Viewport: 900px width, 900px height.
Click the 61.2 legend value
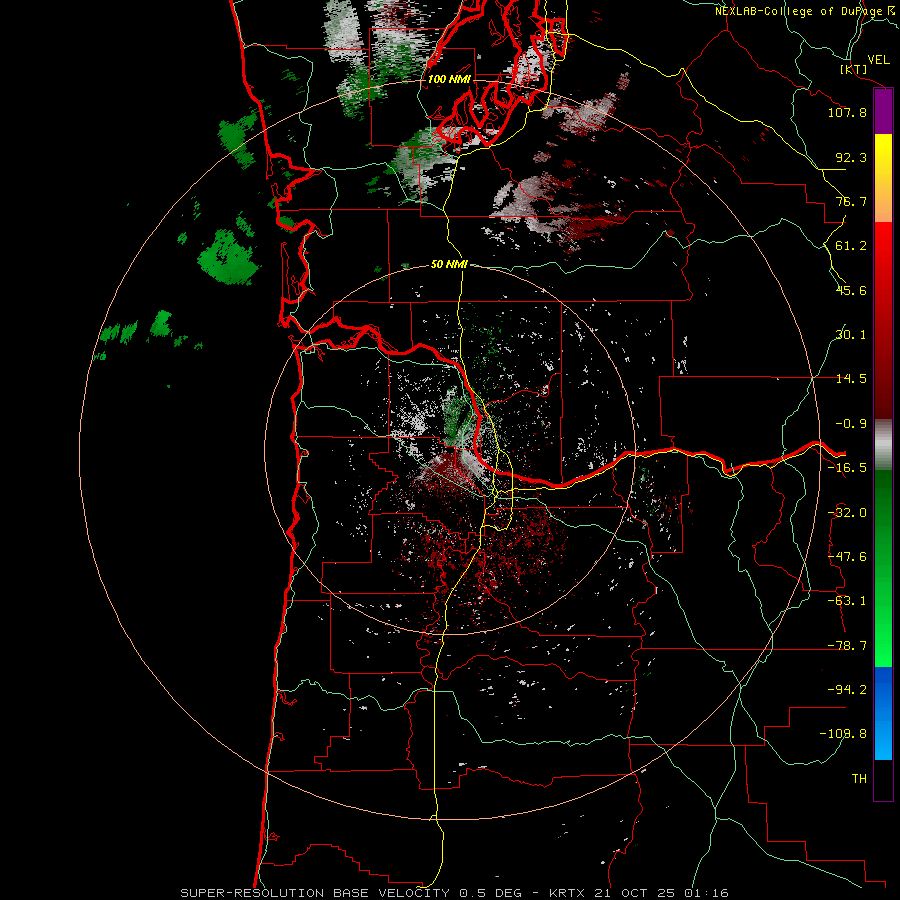tap(851, 246)
